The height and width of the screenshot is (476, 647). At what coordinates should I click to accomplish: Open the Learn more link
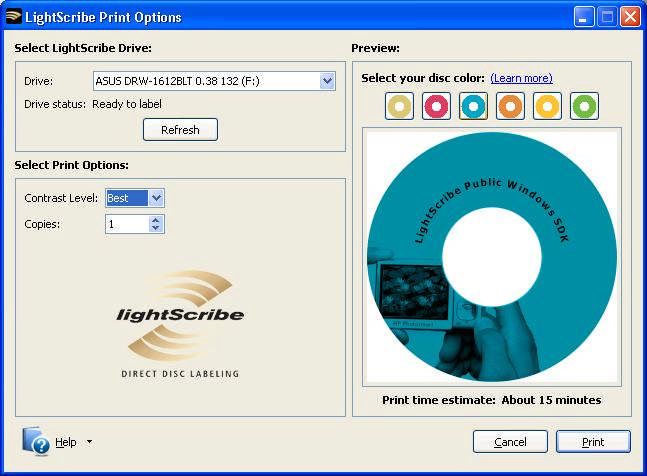522,78
